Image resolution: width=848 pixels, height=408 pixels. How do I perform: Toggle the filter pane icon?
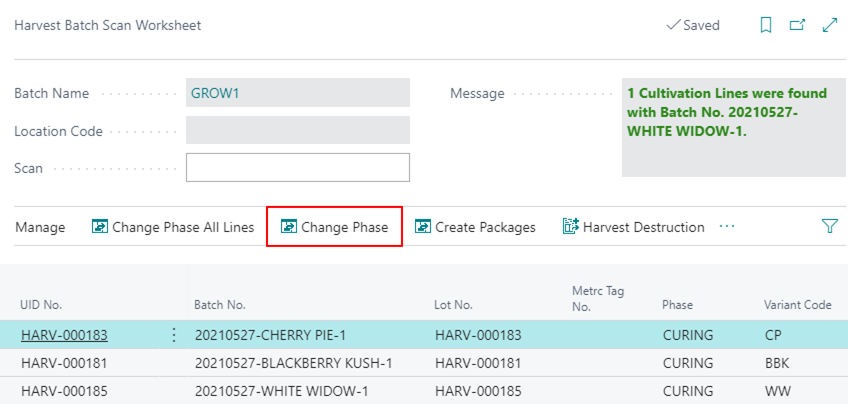[829, 227]
